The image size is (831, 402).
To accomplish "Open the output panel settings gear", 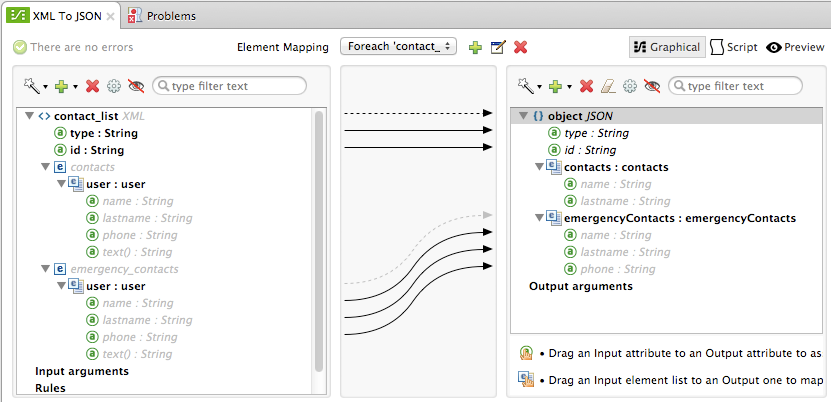I will [x=630, y=87].
